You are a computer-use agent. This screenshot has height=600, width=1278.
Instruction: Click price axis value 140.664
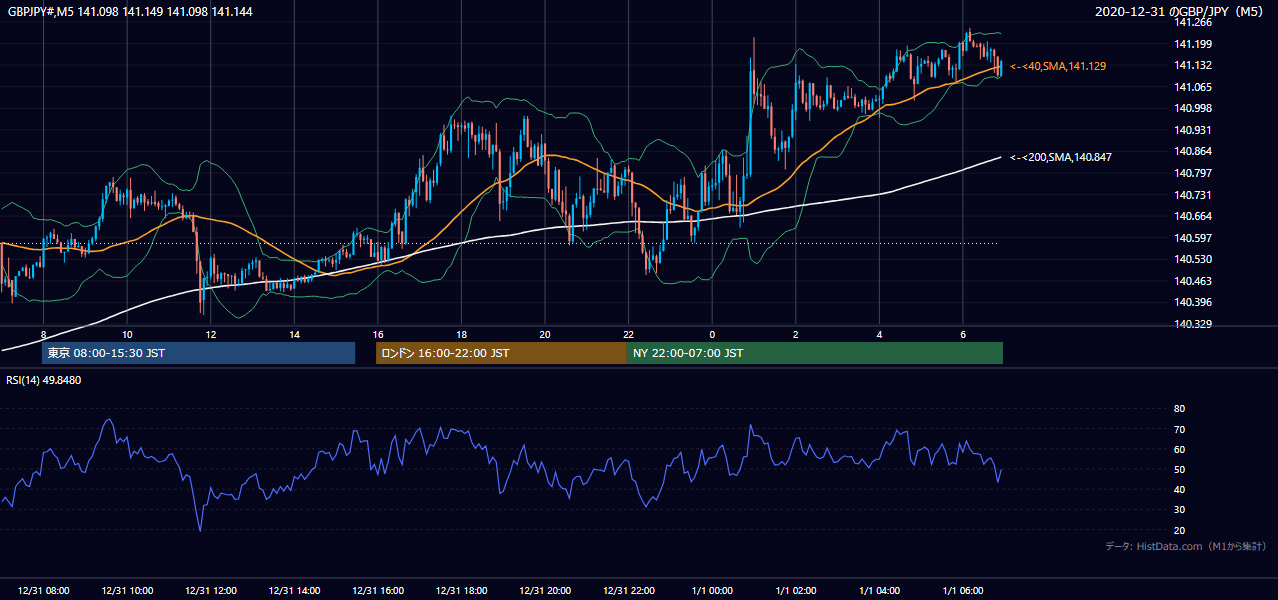pyautogui.click(x=1192, y=216)
